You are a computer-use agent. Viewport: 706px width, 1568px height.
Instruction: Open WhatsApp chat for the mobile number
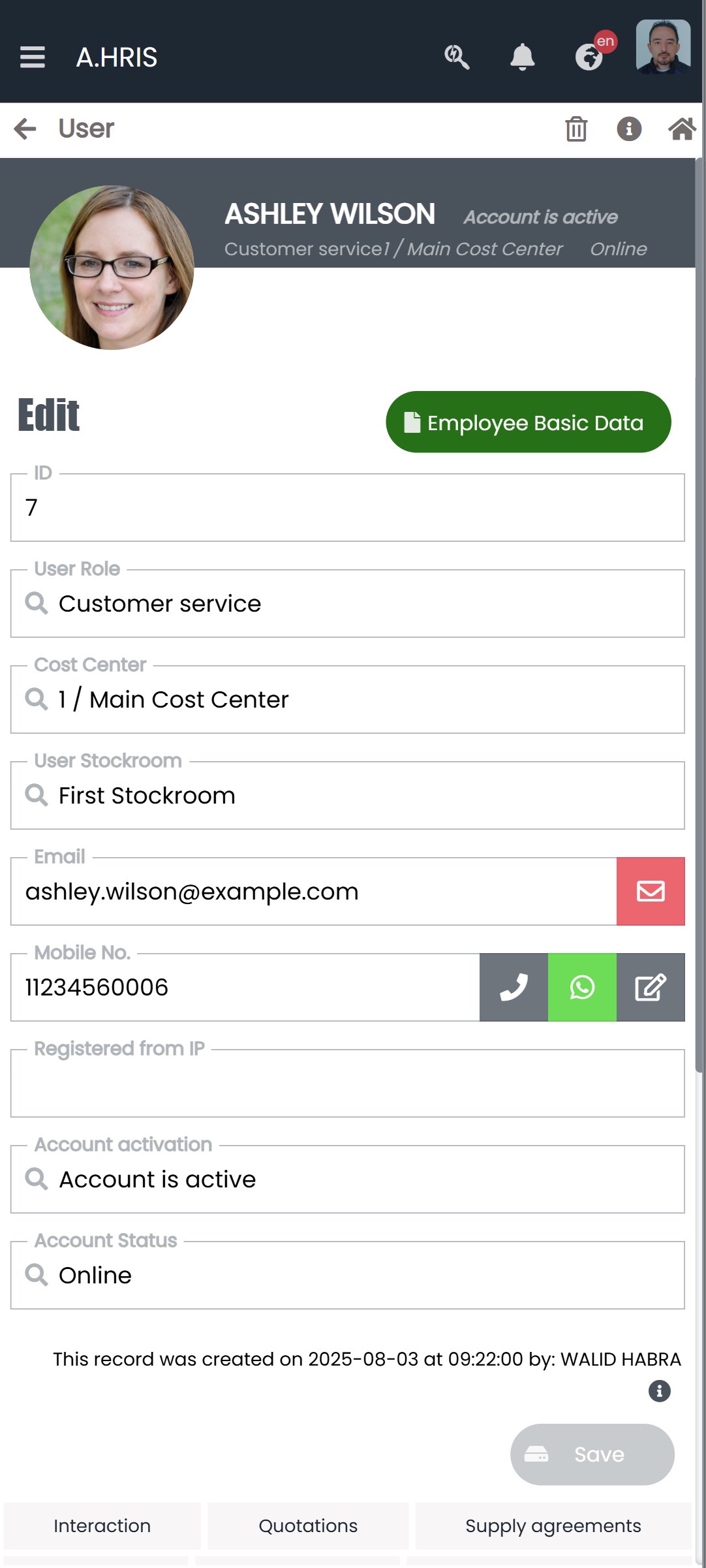tap(582, 987)
